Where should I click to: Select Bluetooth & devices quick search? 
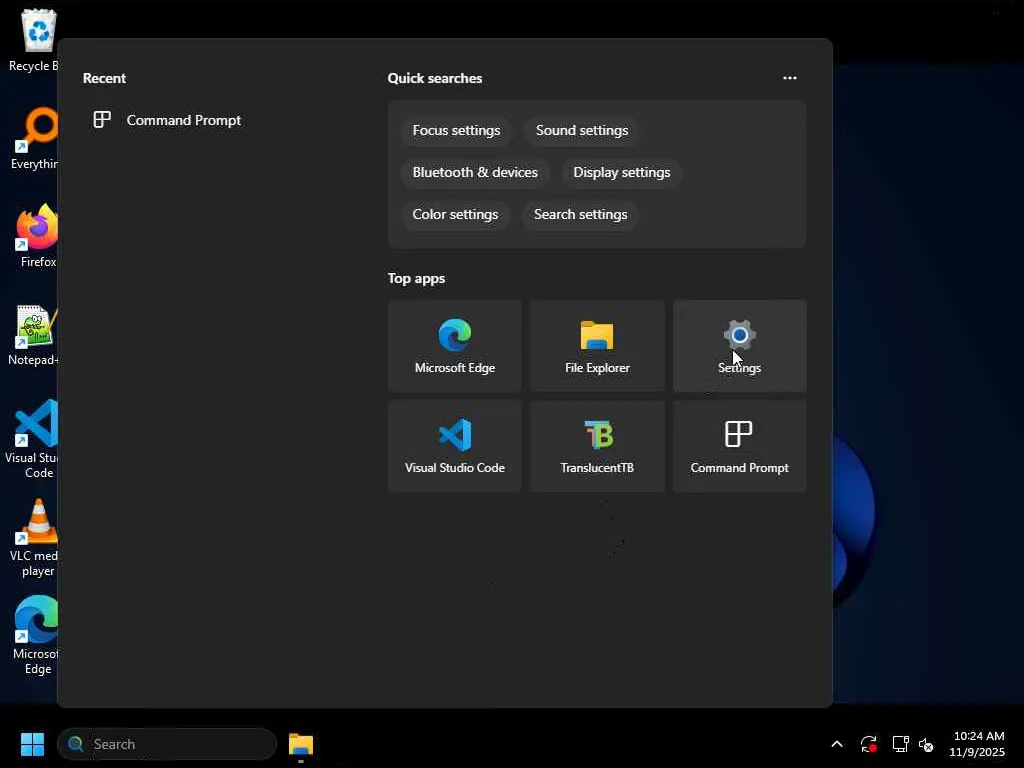[475, 172]
